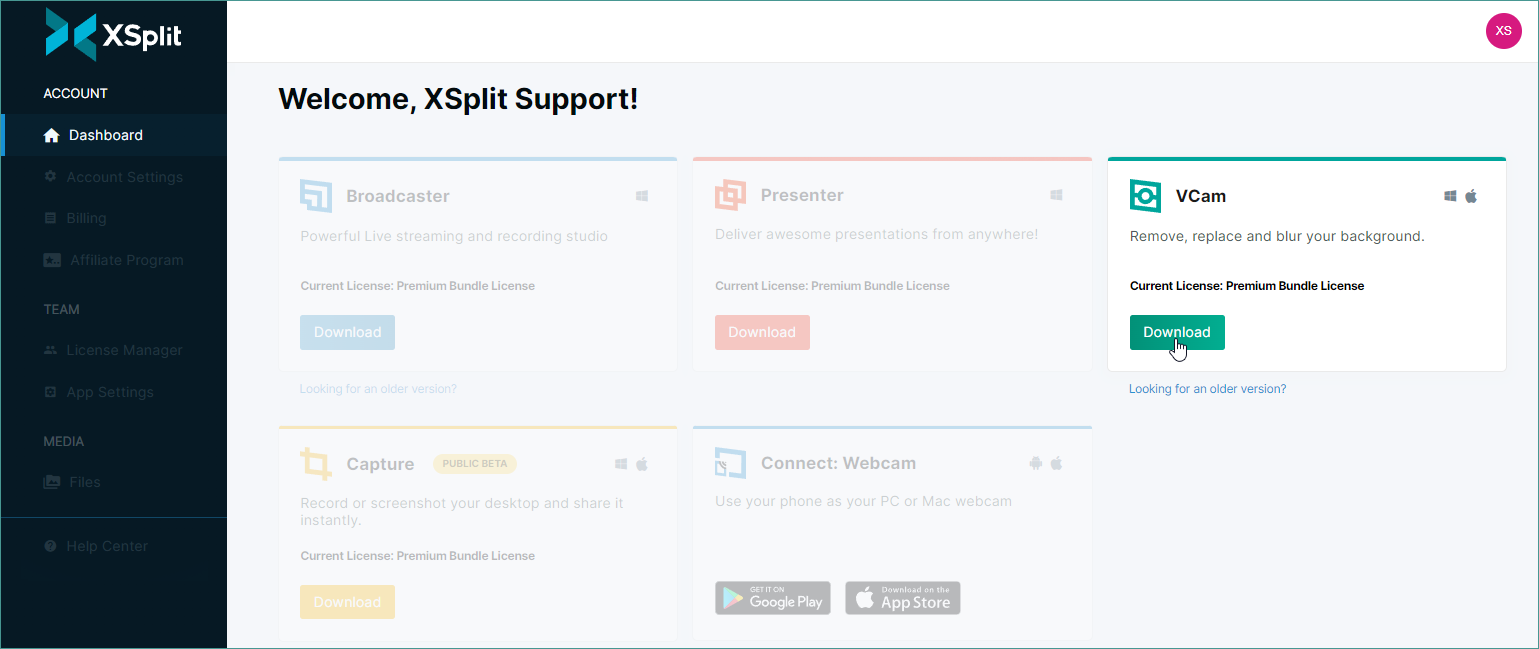The image size is (1539, 649).
Task: Click the PUBLIC BETA badge on Capture
Action: [475, 464]
